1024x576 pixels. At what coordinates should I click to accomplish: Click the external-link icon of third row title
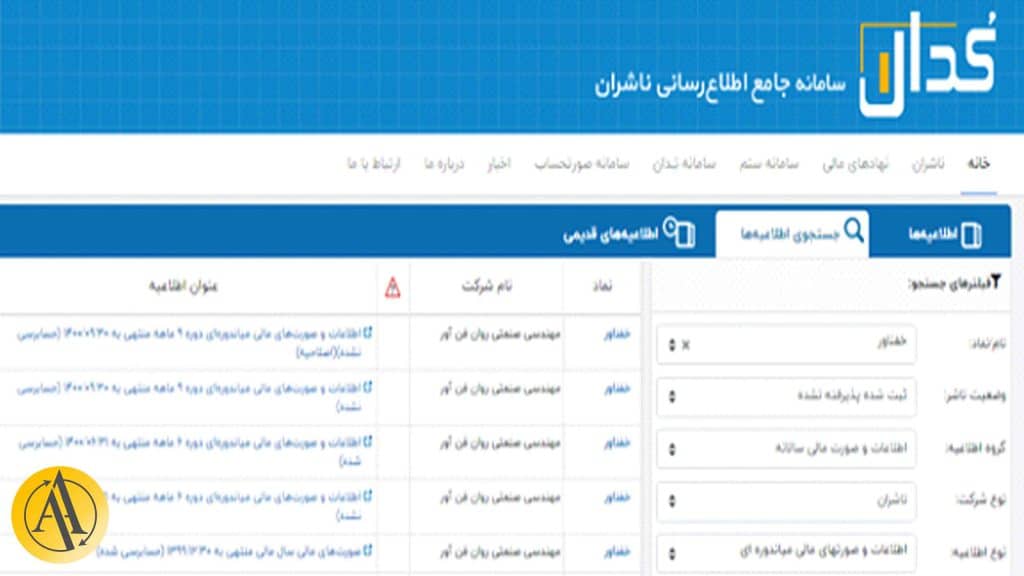pyautogui.click(x=368, y=441)
